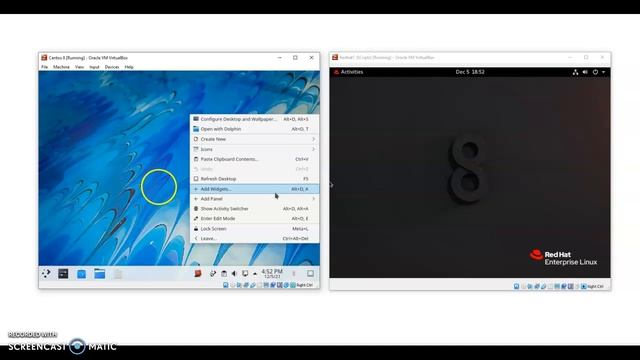Image resolution: width=640 pixels, height=360 pixels.
Task: Click the Right Ctrl host key text in the Red Hat status bar
Action: coord(596,287)
